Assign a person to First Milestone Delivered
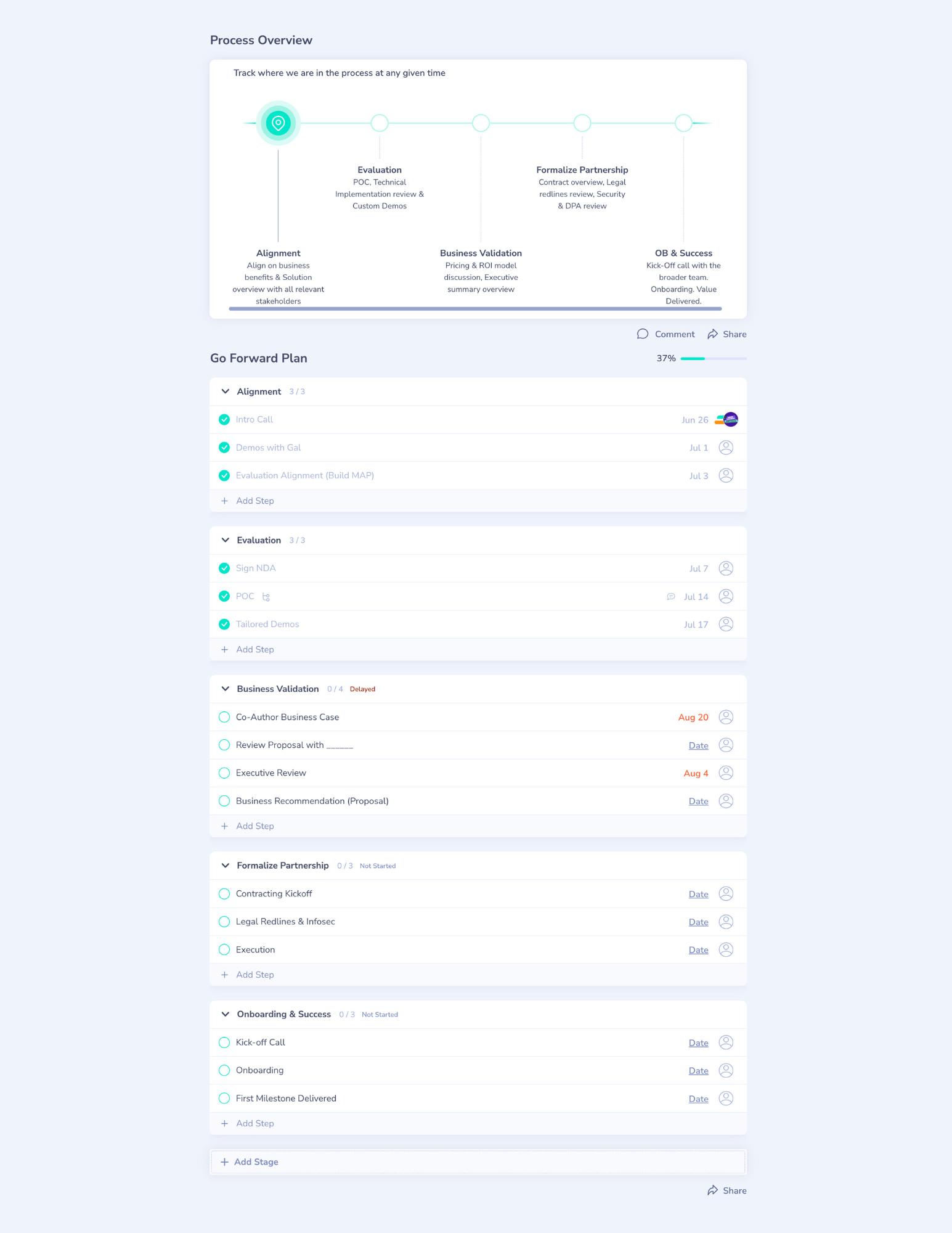Screen dimensions: 952x1233 click(x=726, y=1098)
